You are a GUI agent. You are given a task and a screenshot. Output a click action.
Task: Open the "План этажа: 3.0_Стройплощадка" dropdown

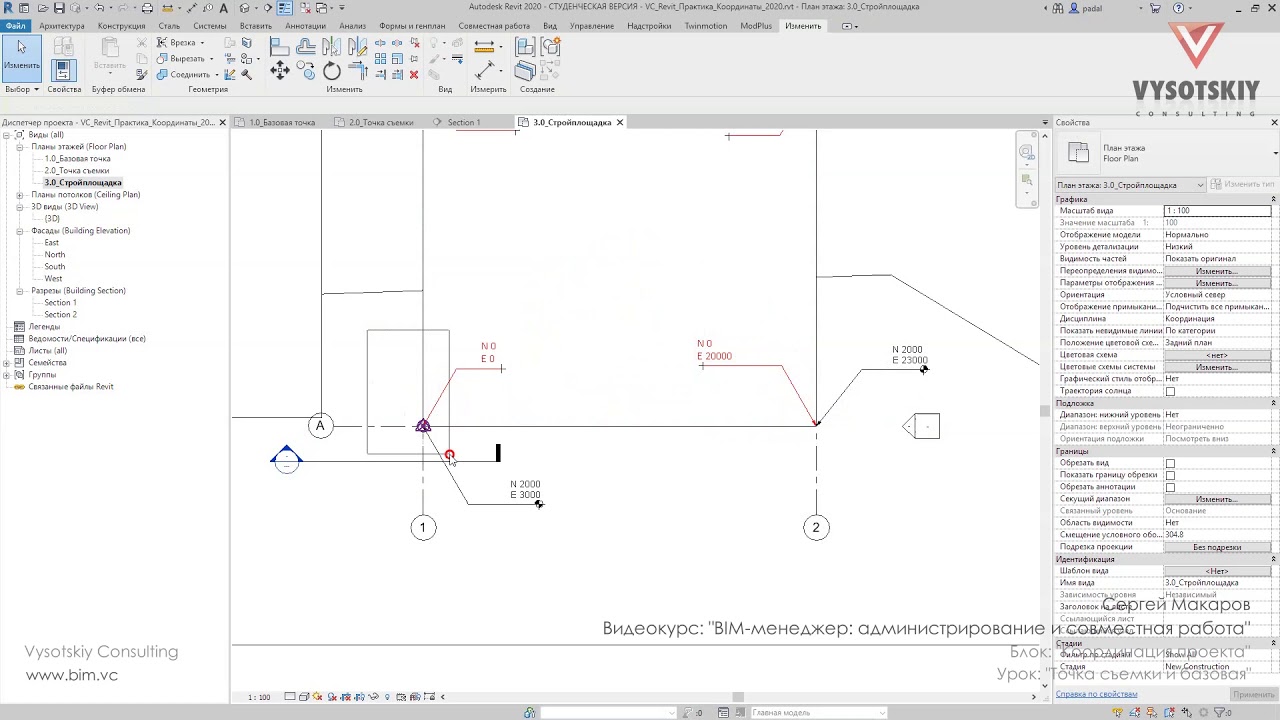pyautogui.click(x=1131, y=185)
